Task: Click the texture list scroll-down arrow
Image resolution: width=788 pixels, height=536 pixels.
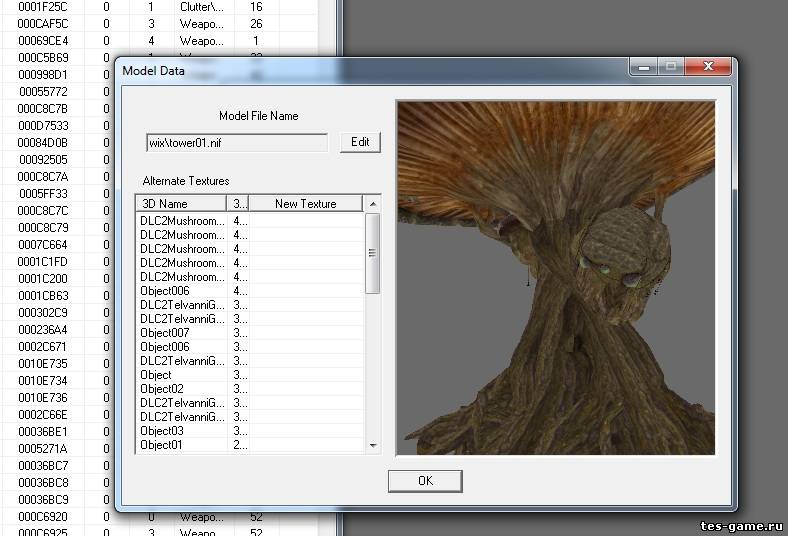Action: coord(372,445)
